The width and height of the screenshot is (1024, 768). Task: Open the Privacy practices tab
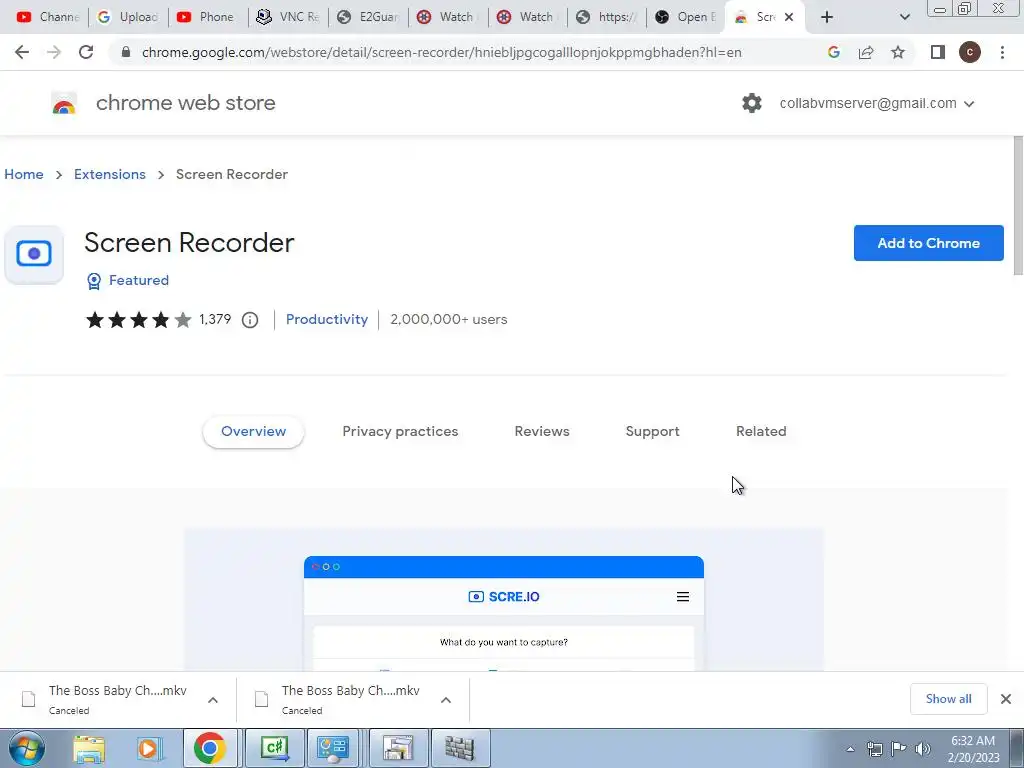(x=400, y=432)
